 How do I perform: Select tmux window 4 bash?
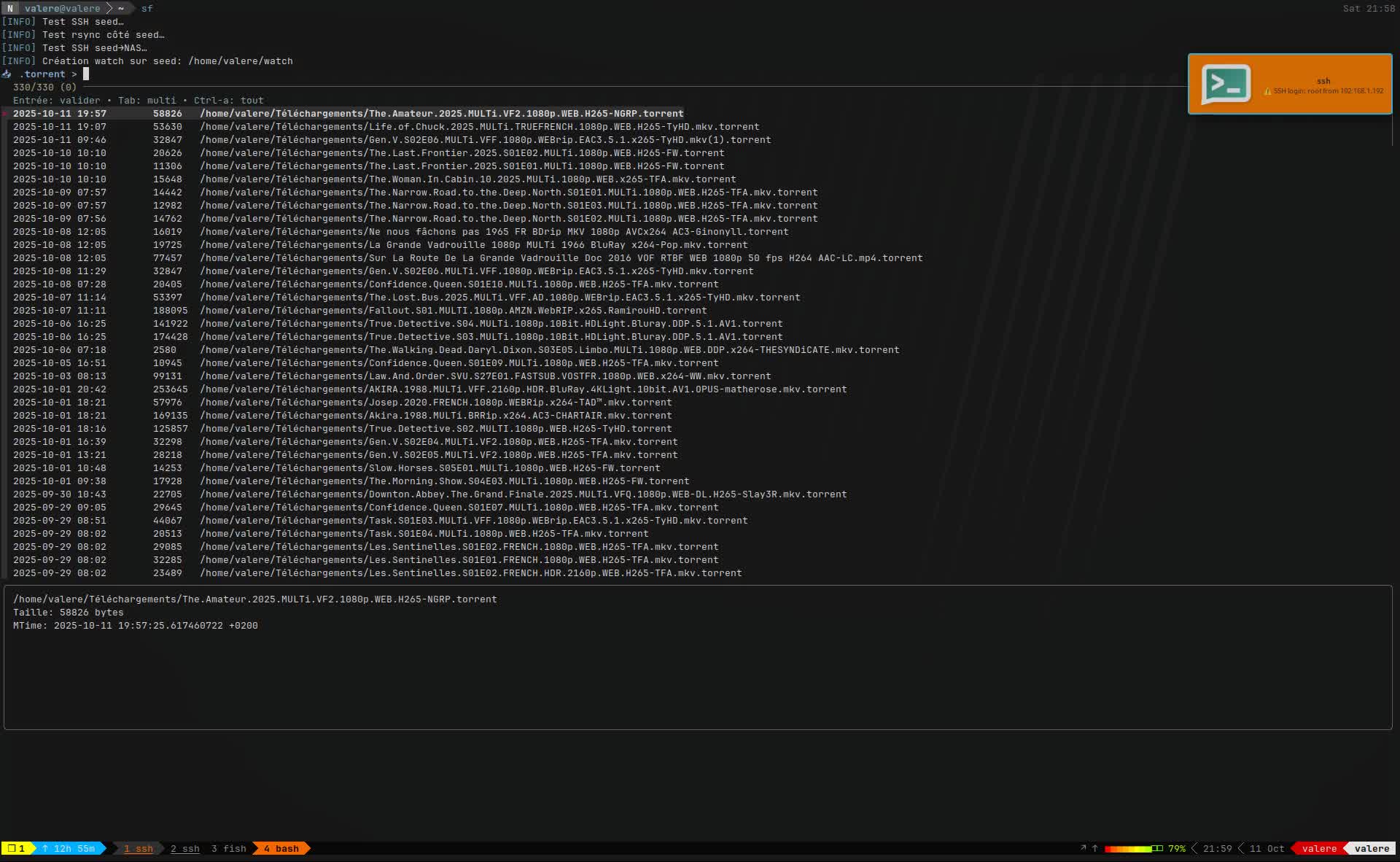pos(281,848)
